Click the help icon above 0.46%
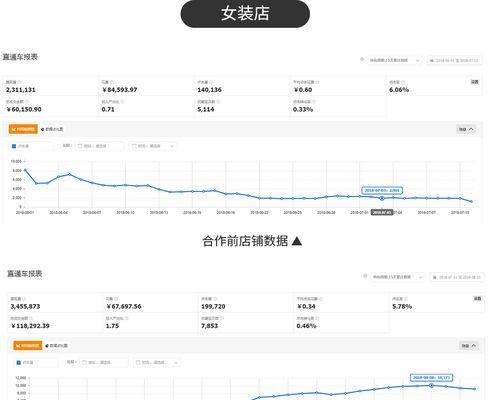490x400 pixels. pos(317,318)
